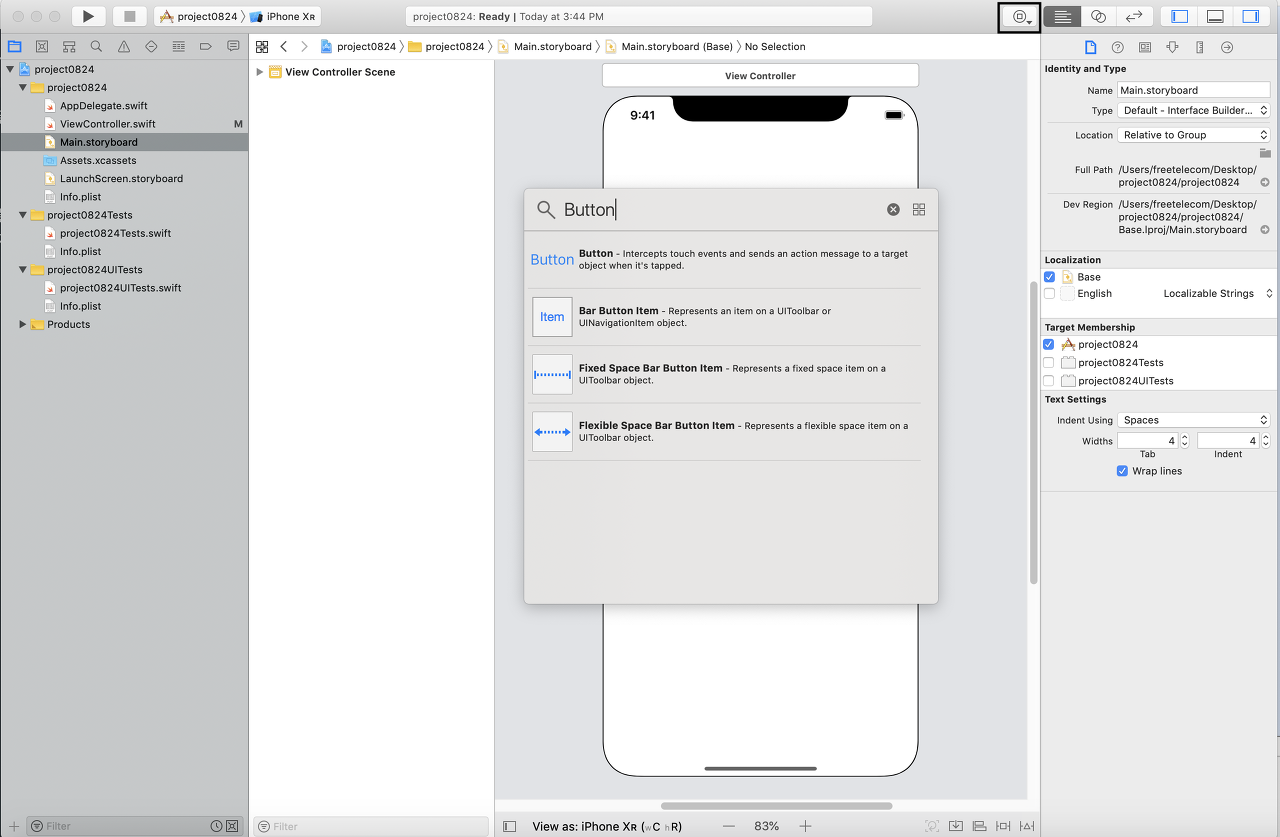
Task: Show the Attributes inspector
Action: coord(1172,47)
